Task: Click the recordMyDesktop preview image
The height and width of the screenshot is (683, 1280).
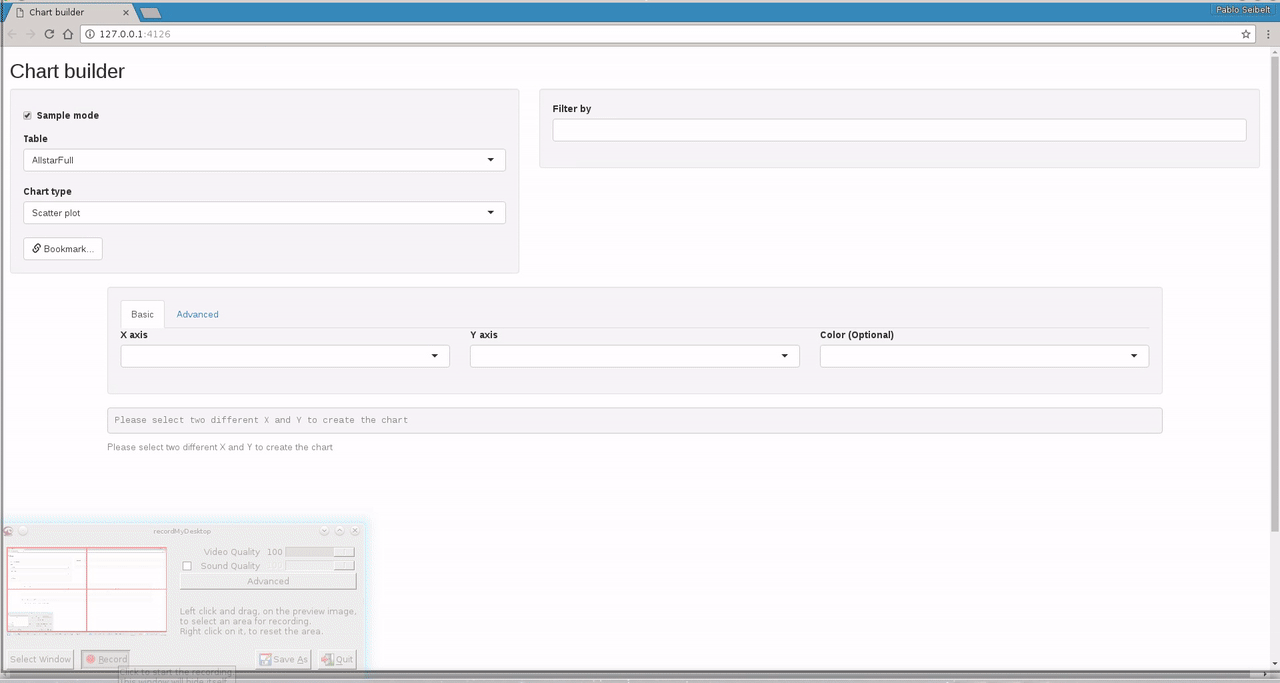Action: [x=86, y=589]
